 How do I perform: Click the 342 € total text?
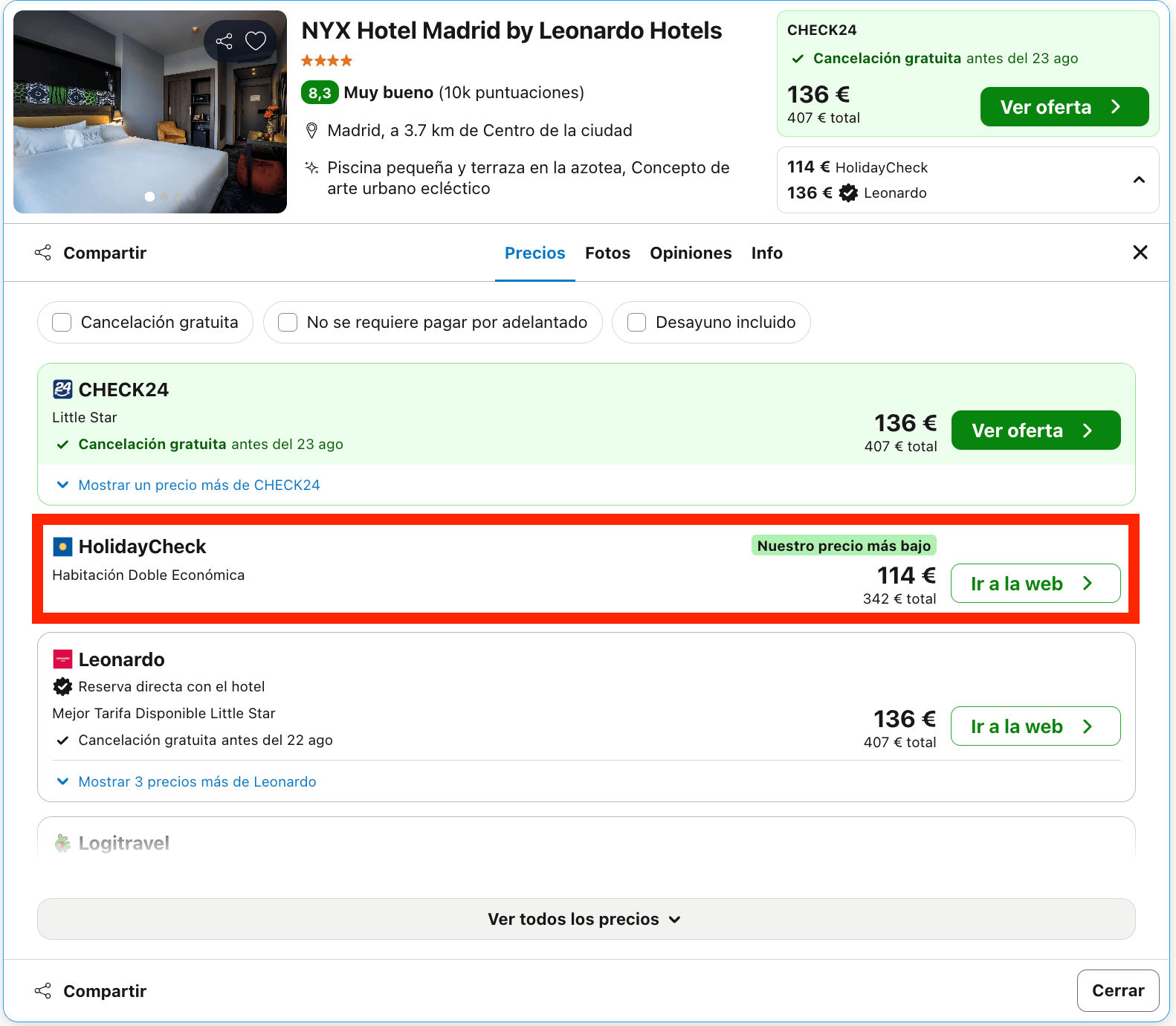899,599
